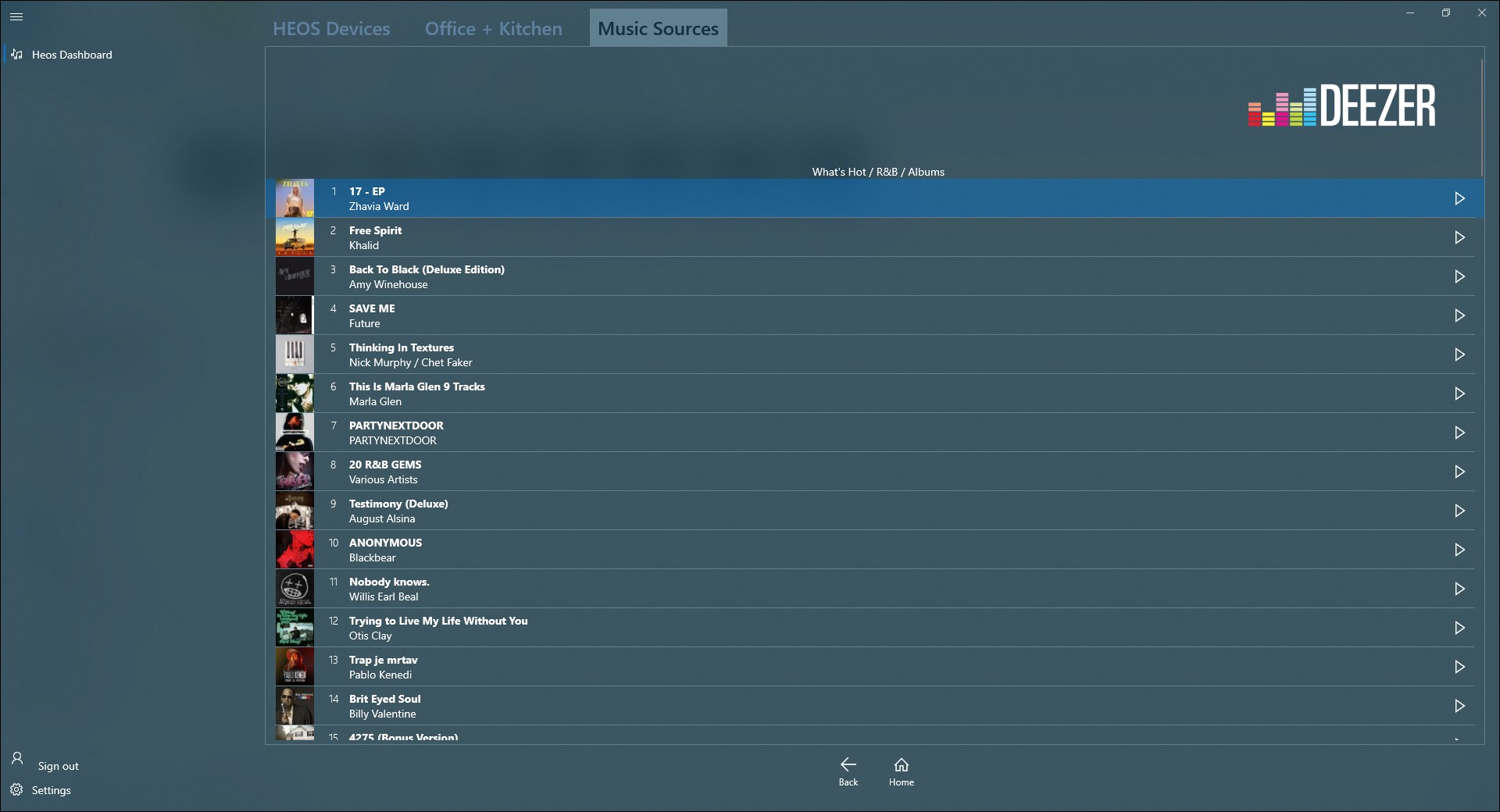Select the "SAVE ME" title text
The image size is (1500, 812).
tap(372, 308)
